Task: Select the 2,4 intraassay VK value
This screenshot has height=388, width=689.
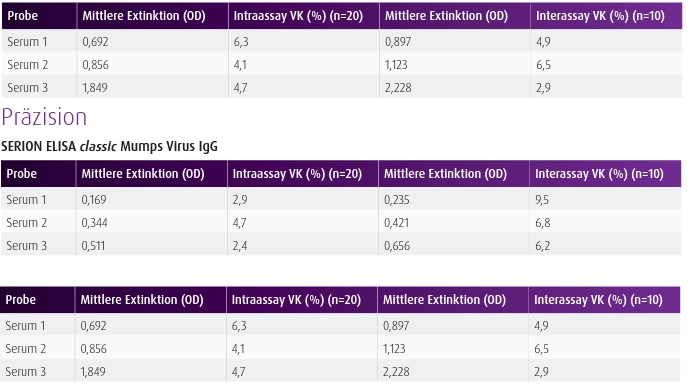Action: point(240,246)
